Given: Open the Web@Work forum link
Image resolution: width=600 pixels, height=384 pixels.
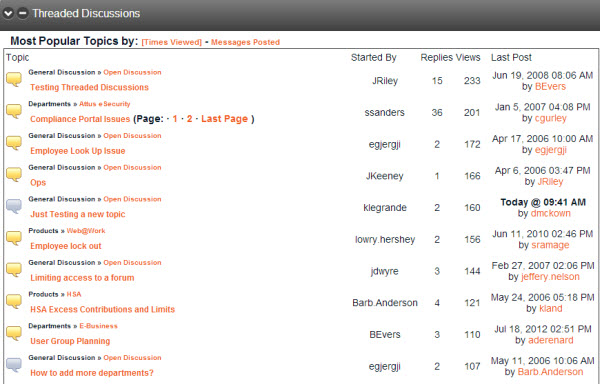Looking at the screenshot, I should pyautogui.click(x=86, y=231).
